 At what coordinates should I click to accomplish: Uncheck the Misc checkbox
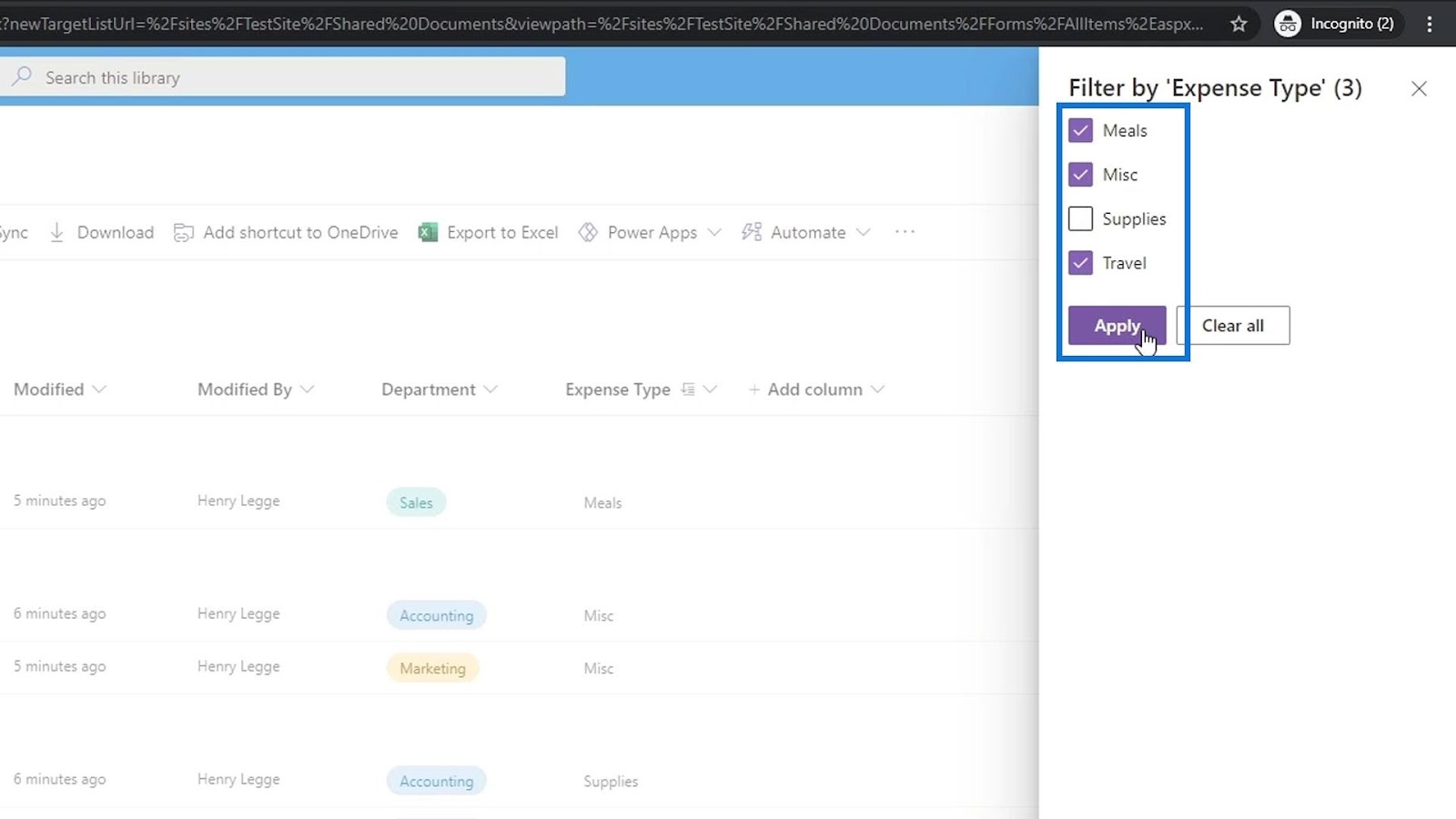tap(1080, 175)
